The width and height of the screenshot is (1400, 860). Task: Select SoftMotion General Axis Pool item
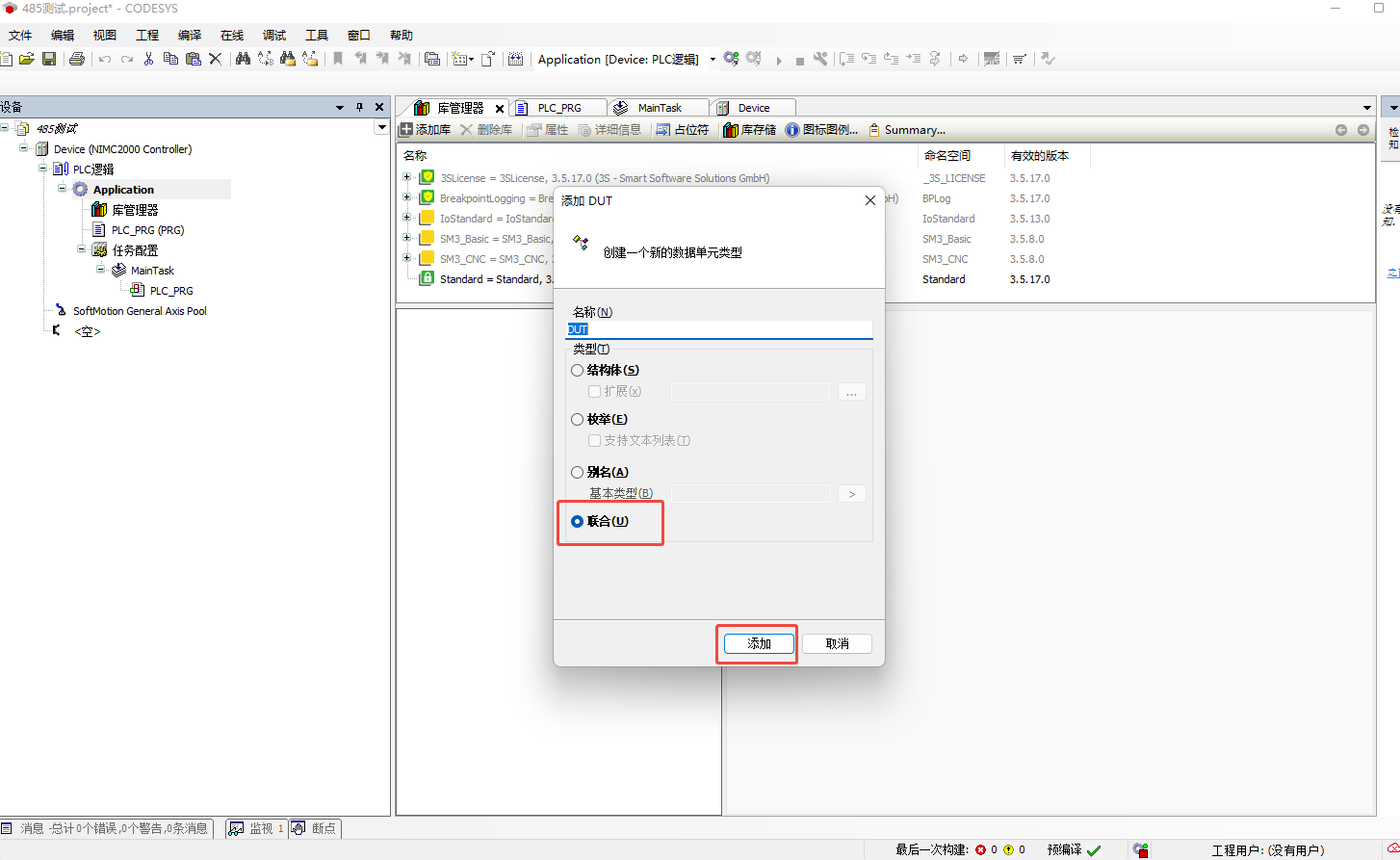click(x=140, y=311)
